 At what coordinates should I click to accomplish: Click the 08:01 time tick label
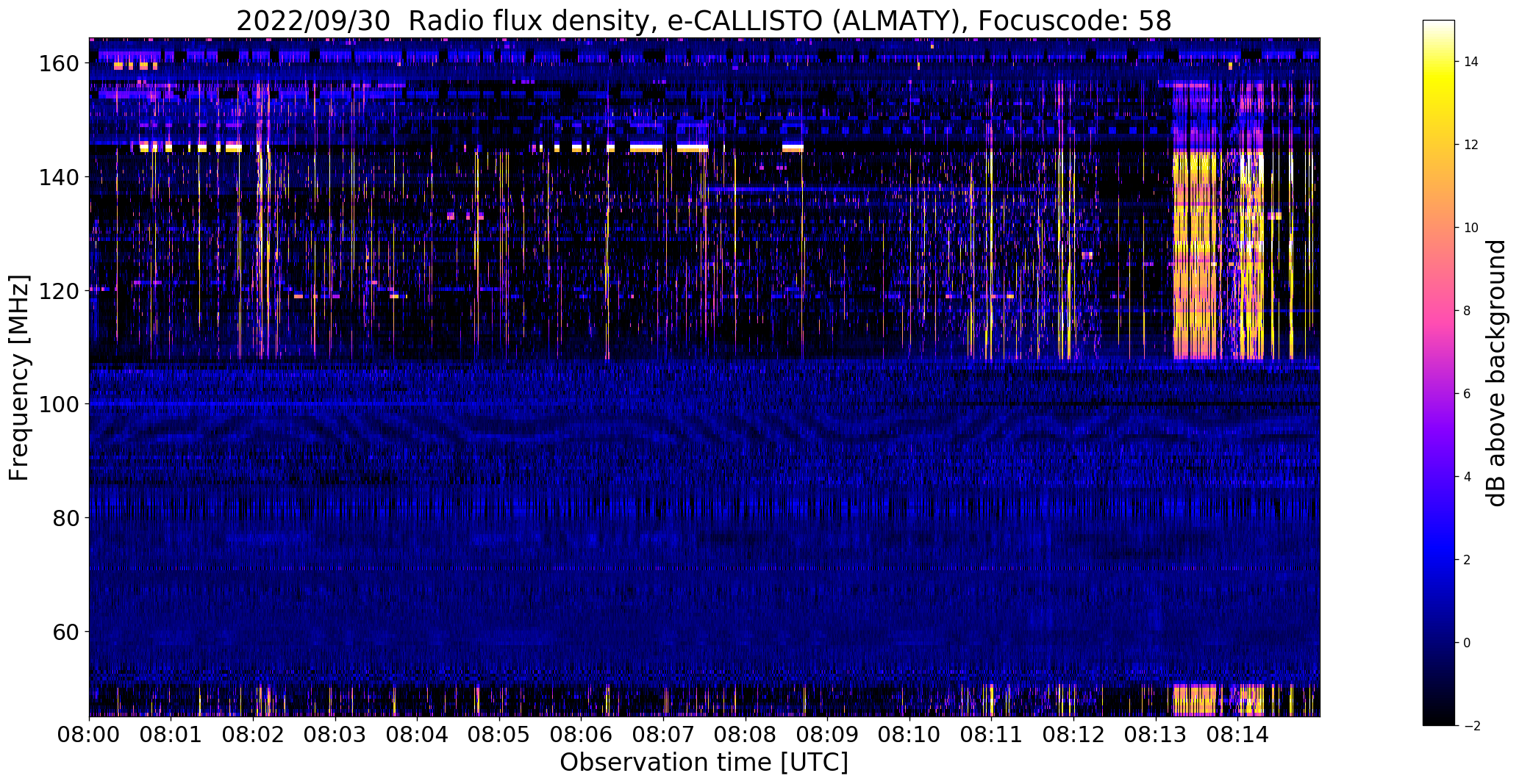click(x=171, y=733)
